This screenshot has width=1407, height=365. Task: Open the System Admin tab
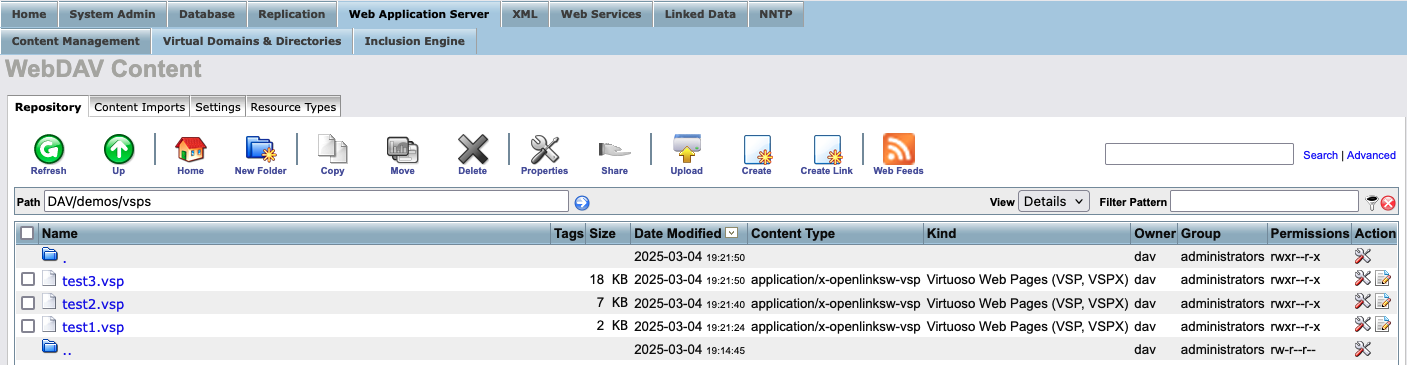pyautogui.click(x=112, y=14)
